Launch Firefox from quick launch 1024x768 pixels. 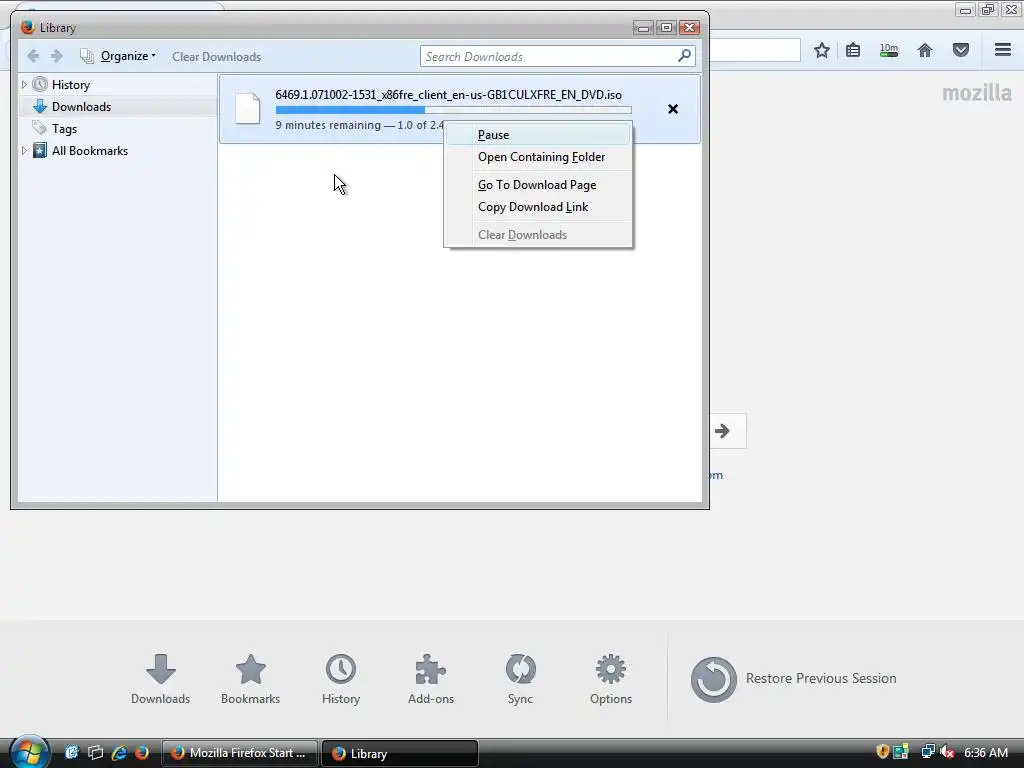(x=142, y=753)
